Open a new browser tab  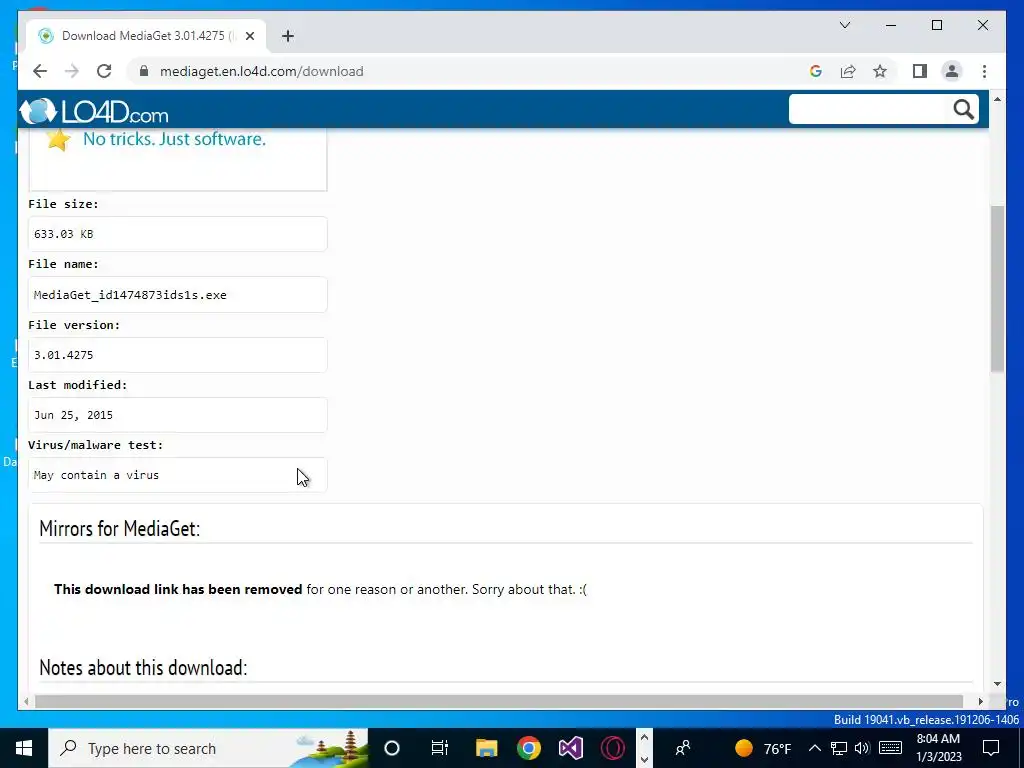click(288, 36)
